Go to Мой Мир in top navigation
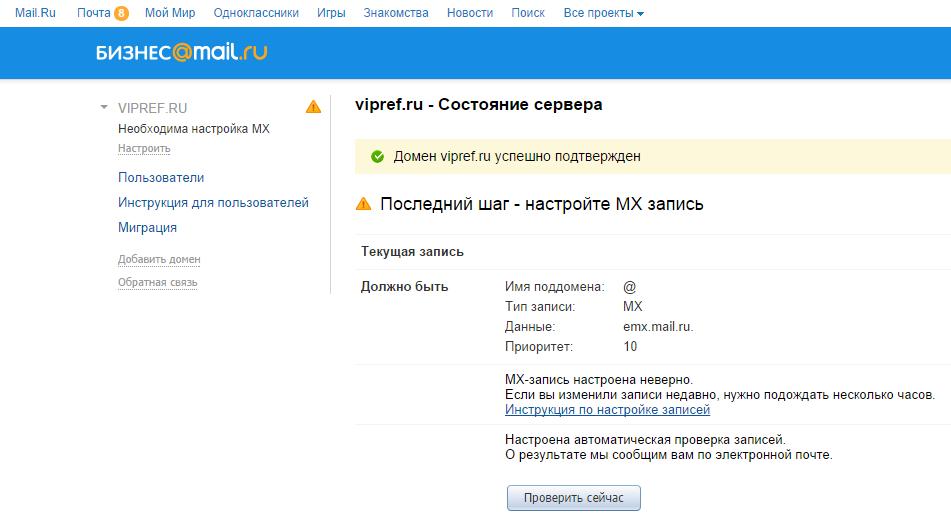The height and width of the screenshot is (528, 951). 170,13
